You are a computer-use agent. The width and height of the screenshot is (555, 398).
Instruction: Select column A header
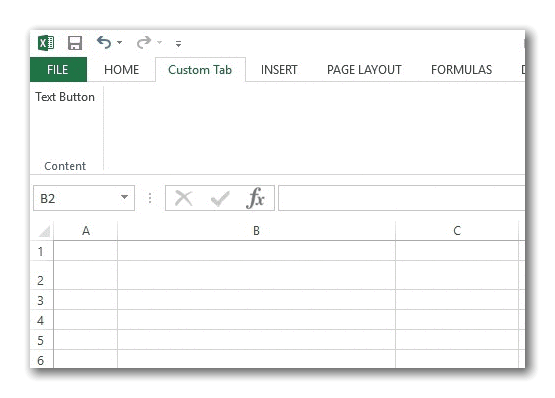tap(86, 231)
